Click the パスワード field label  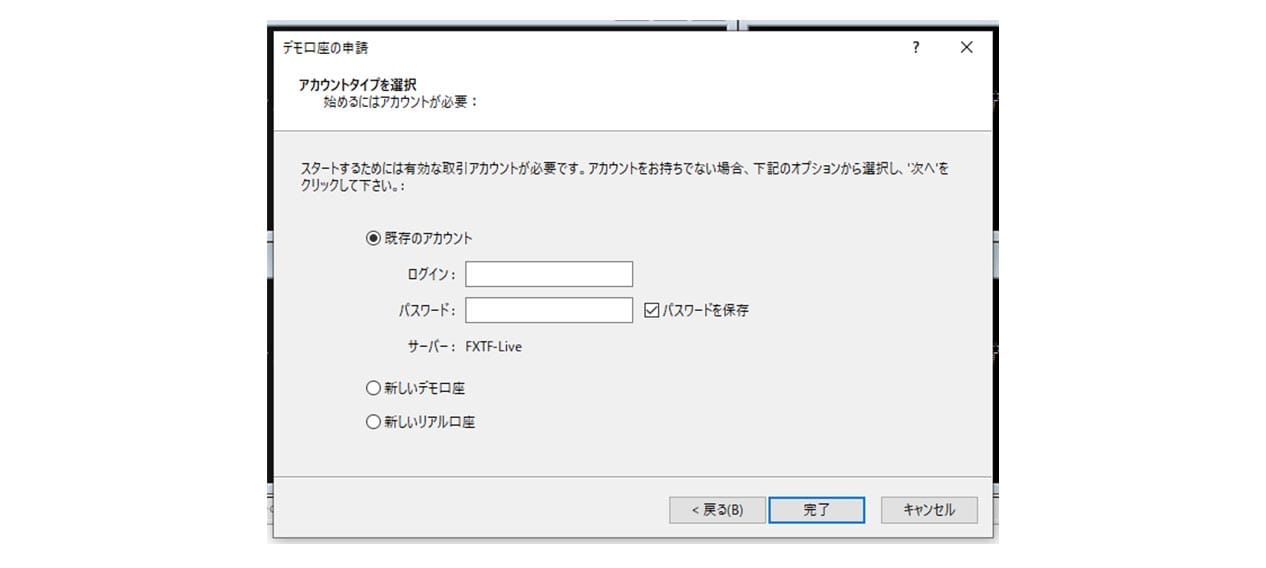tap(426, 310)
